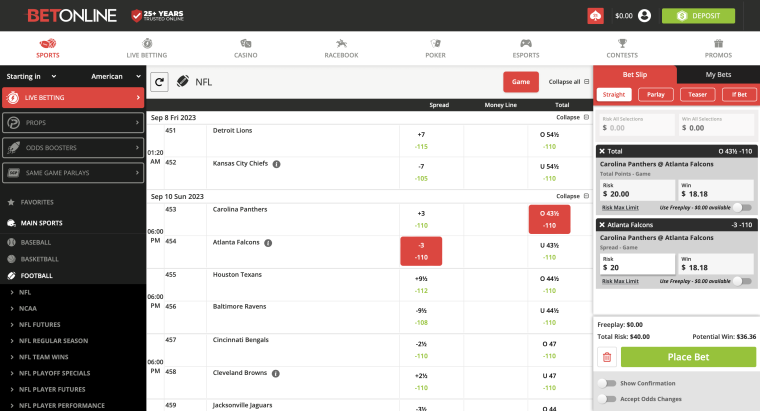Open the Contests section

click(622, 48)
